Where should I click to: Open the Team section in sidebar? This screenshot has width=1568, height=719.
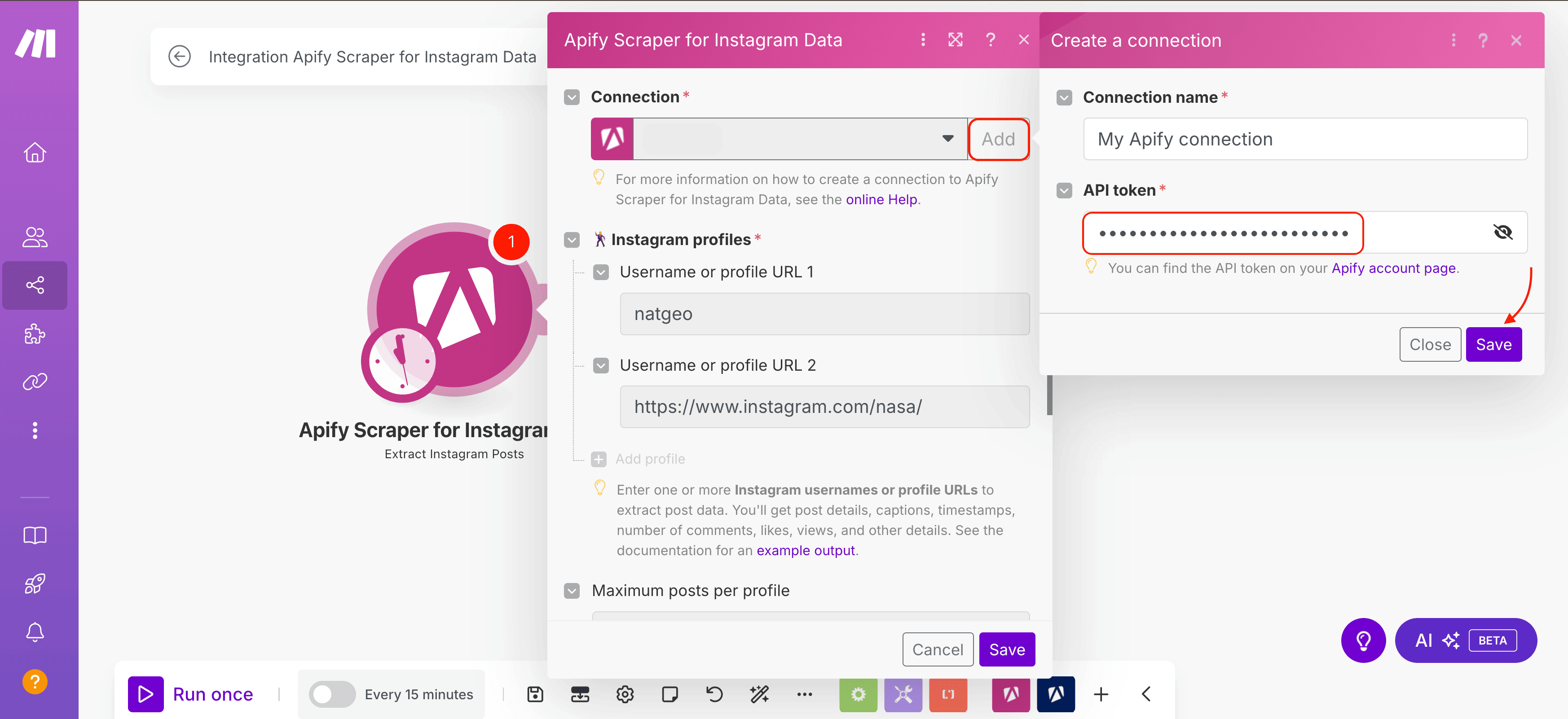[35, 237]
